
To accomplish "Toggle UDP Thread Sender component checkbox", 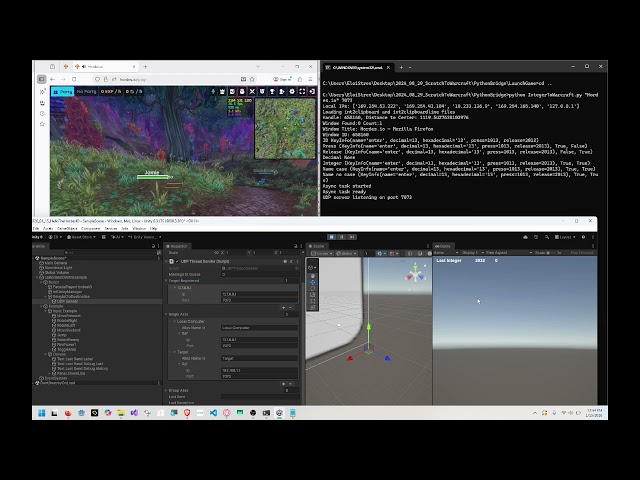I will (x=177, y=261).
